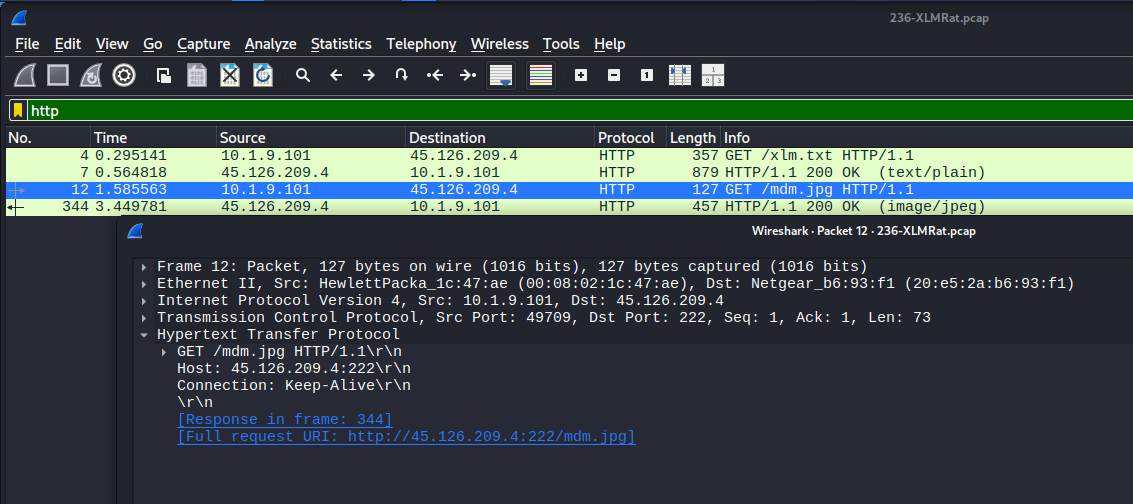Click the display filter bookmark icon

[18, 110]
